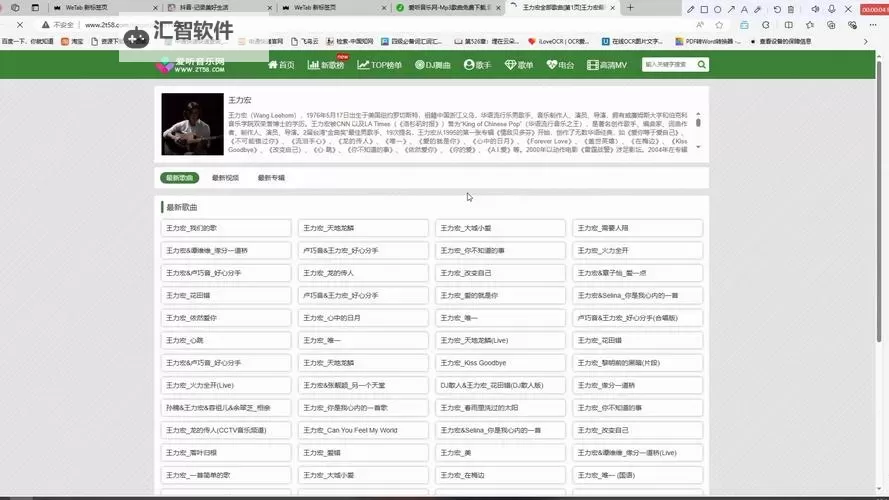Click the 王力宏 artist photo thumbnail
The width and height of the screenshot is (889, 500).
pos(192,124)
